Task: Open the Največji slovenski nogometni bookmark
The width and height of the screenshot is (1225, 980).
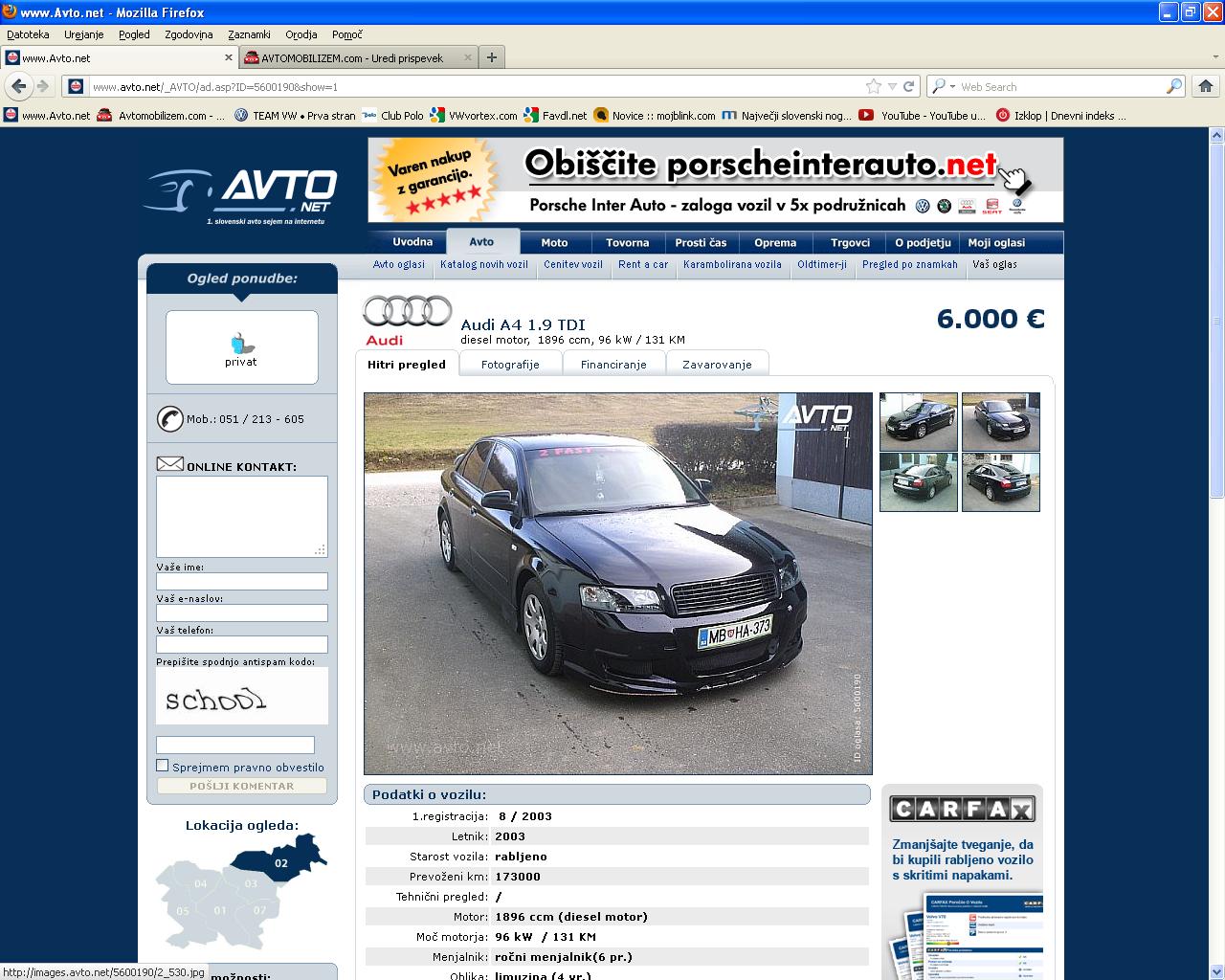Action: tap(786, 115)
